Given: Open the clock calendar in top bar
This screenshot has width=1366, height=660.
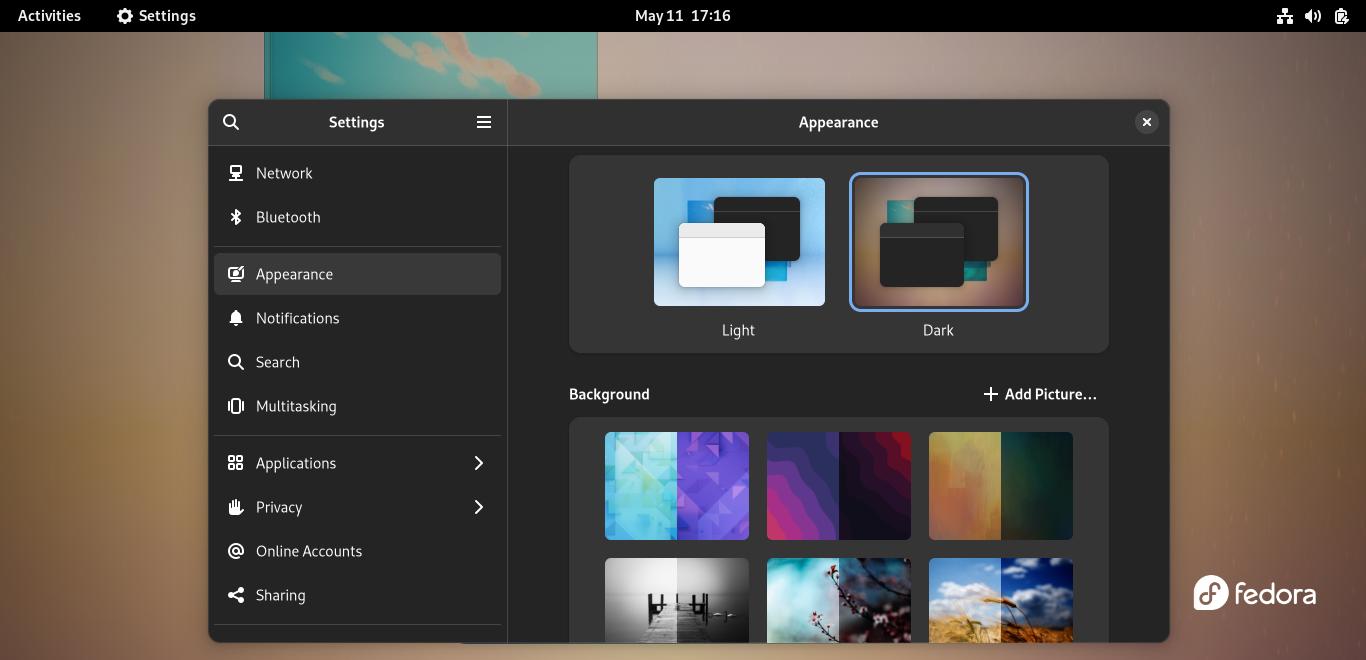Looking at the screenshot, I should (x=683, y=16).
